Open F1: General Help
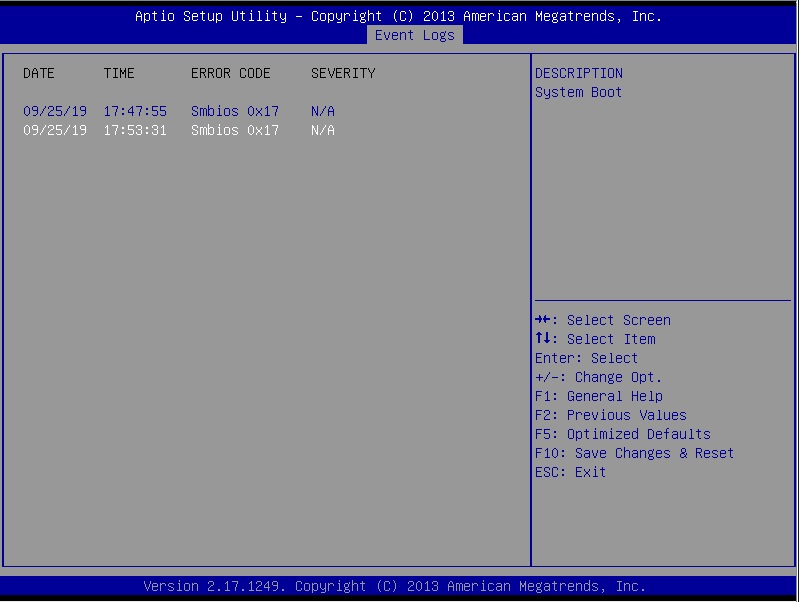The height and width of the screenshot is (602, 799). coord(598,396)
